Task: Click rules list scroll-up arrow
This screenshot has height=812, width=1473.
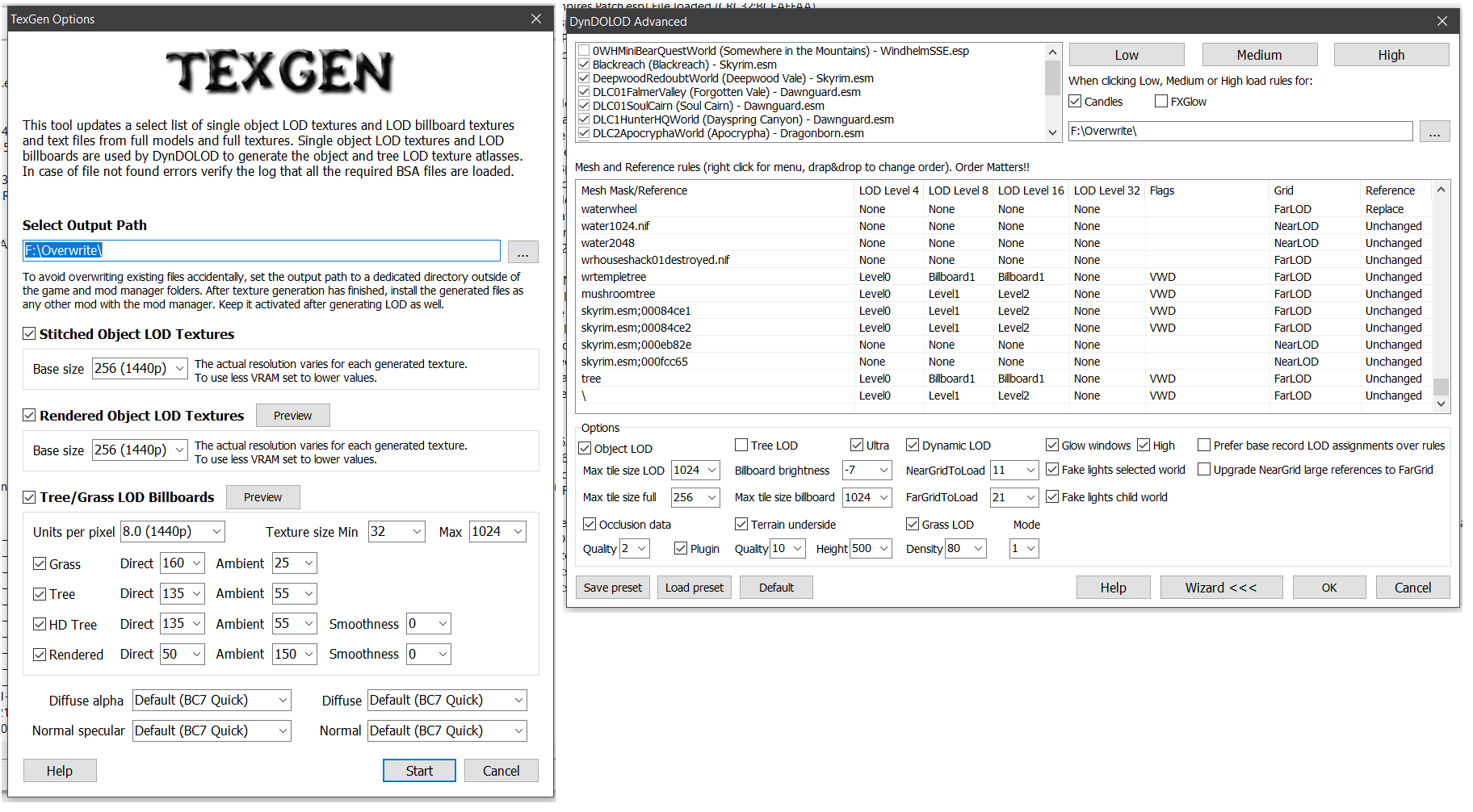Action: 1441,190
